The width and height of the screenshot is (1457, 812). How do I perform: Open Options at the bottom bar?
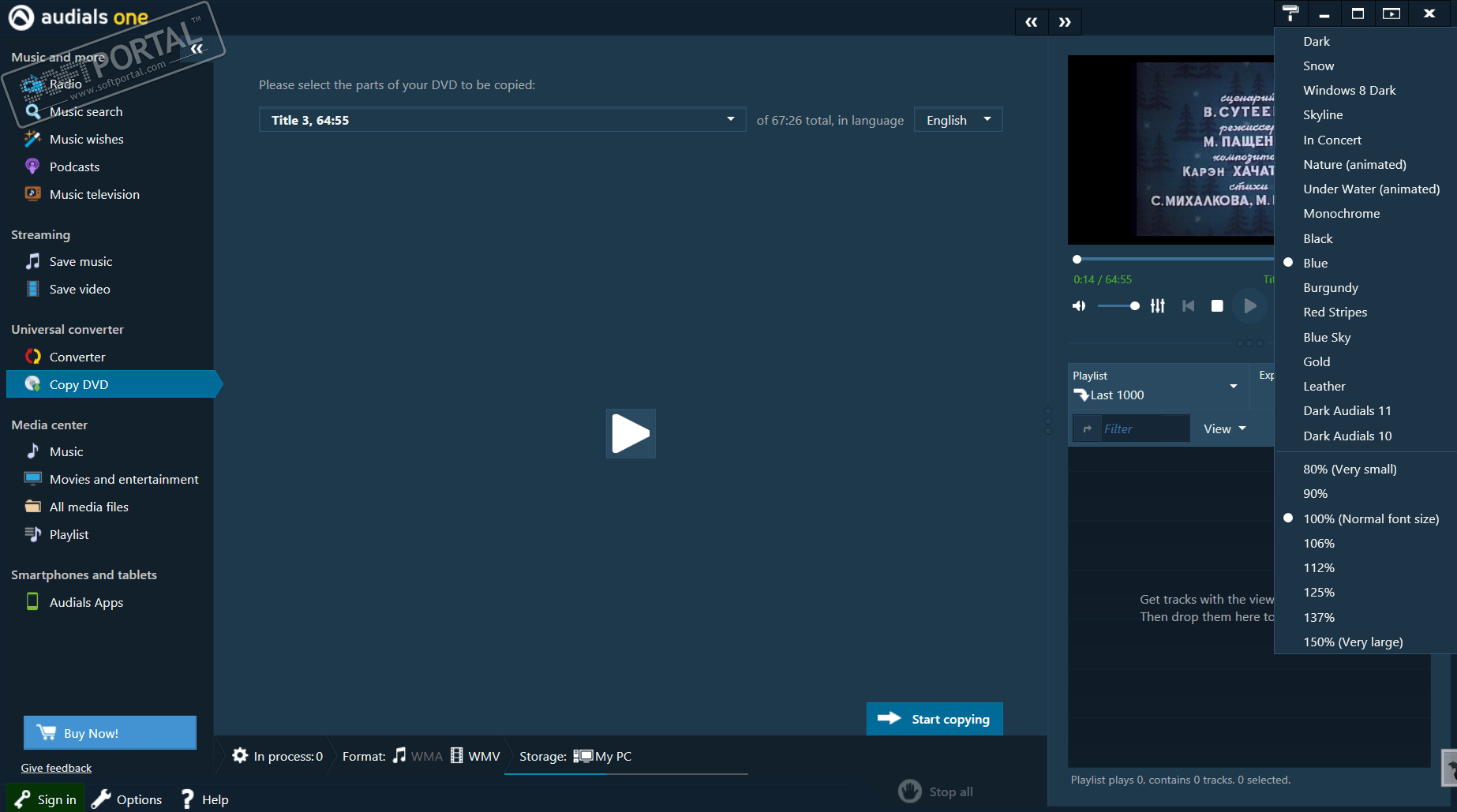point(127,799)
